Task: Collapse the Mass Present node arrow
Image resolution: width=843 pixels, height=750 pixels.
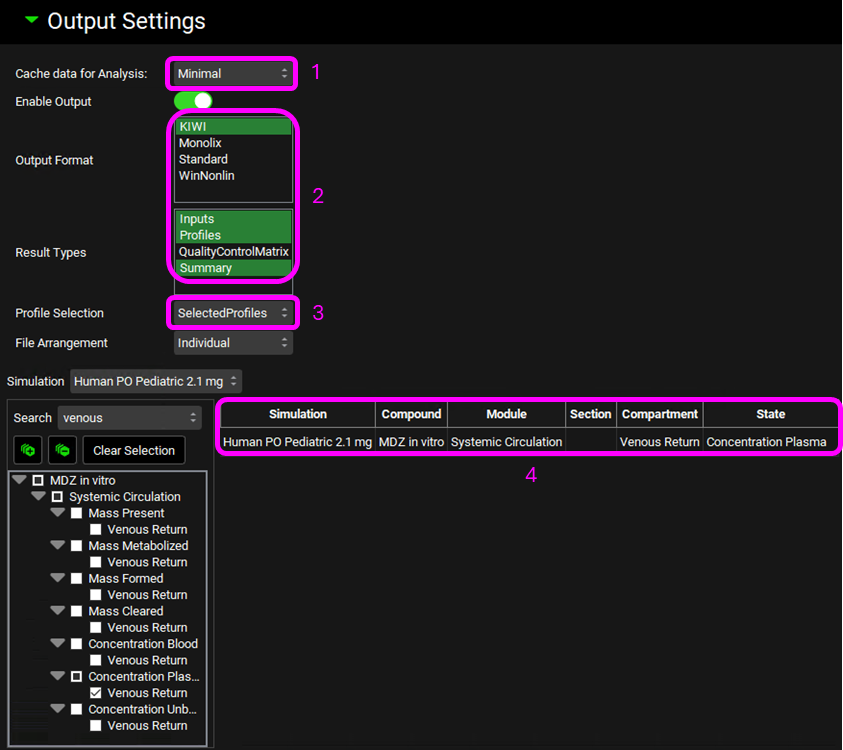Action: click(x=57, y=513)
